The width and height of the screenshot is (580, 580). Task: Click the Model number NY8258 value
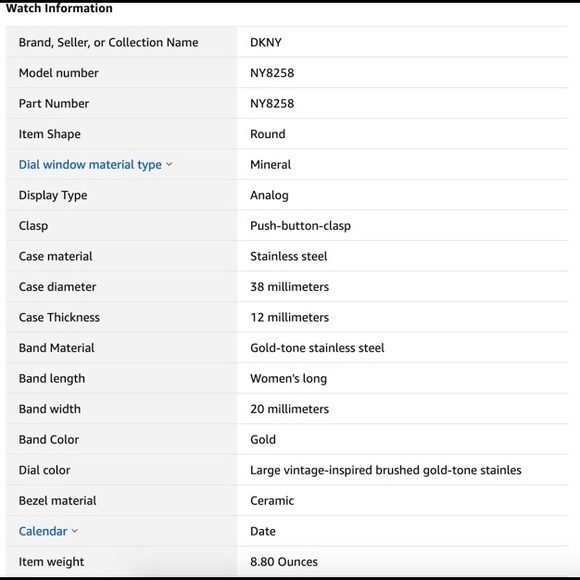pyautogui.click(x=272, y=73)
